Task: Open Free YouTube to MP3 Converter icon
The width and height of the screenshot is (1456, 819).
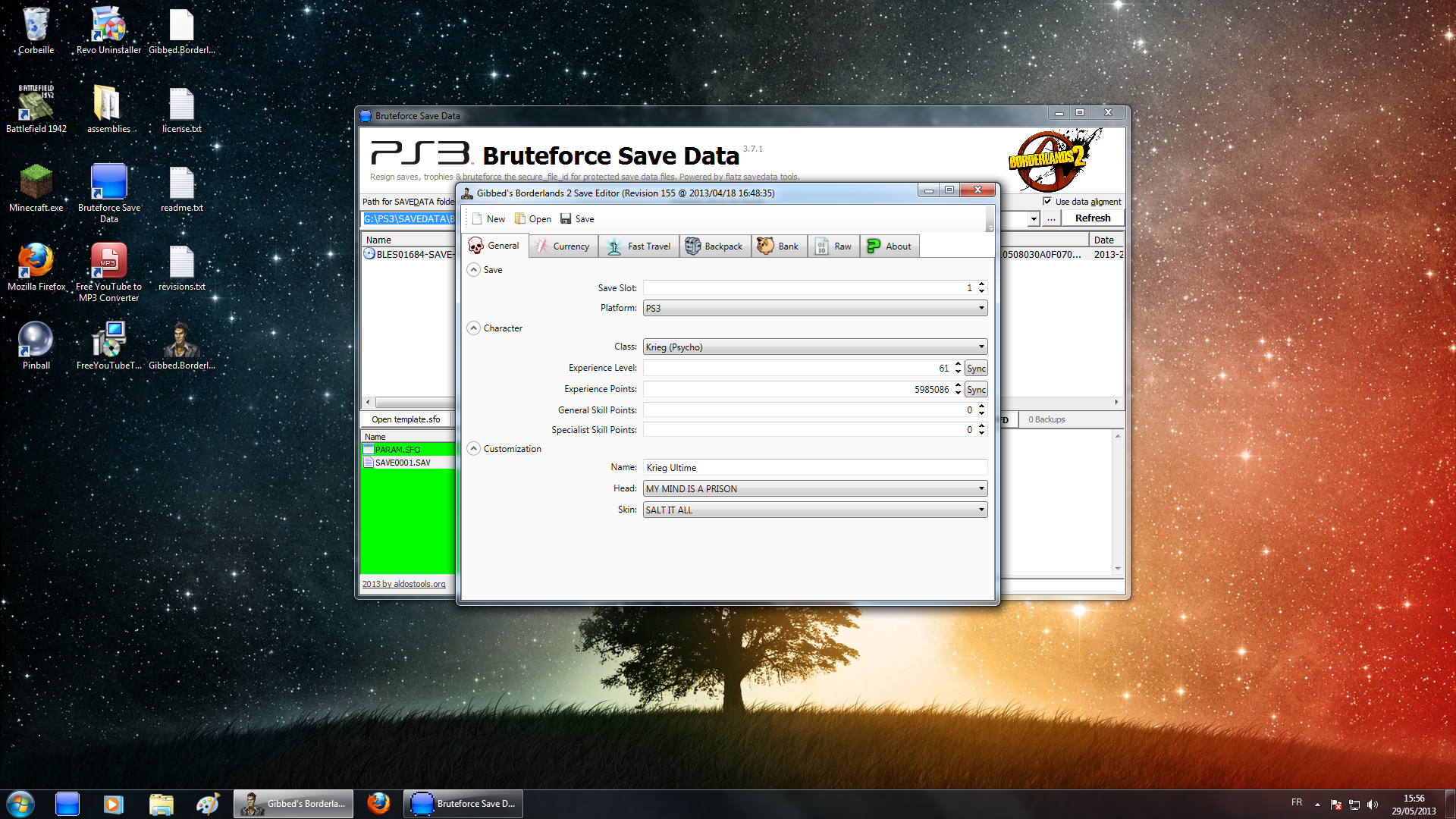Action: click(x=108, y=272)
